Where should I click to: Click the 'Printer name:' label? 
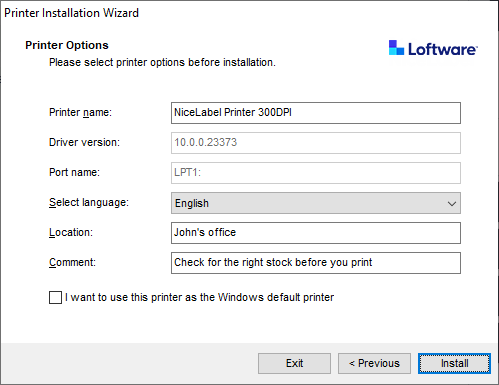pyautogui.click(x=80, y=112)
